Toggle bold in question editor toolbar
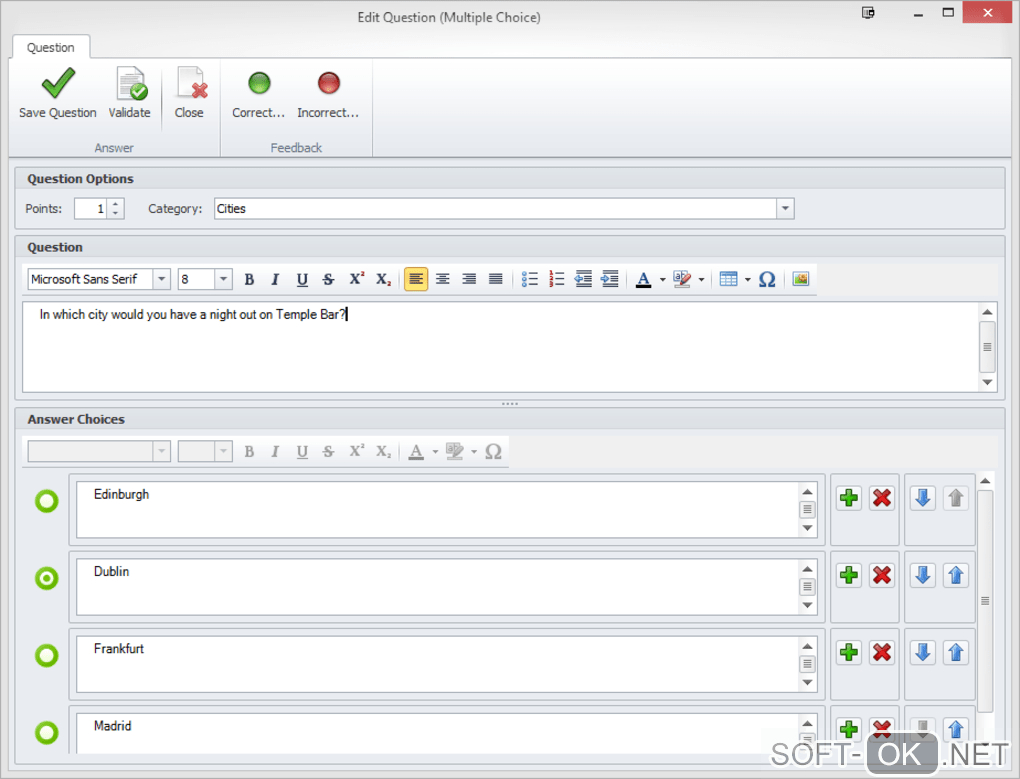Viewport: 1020px width, 779px height. [249, 279]
